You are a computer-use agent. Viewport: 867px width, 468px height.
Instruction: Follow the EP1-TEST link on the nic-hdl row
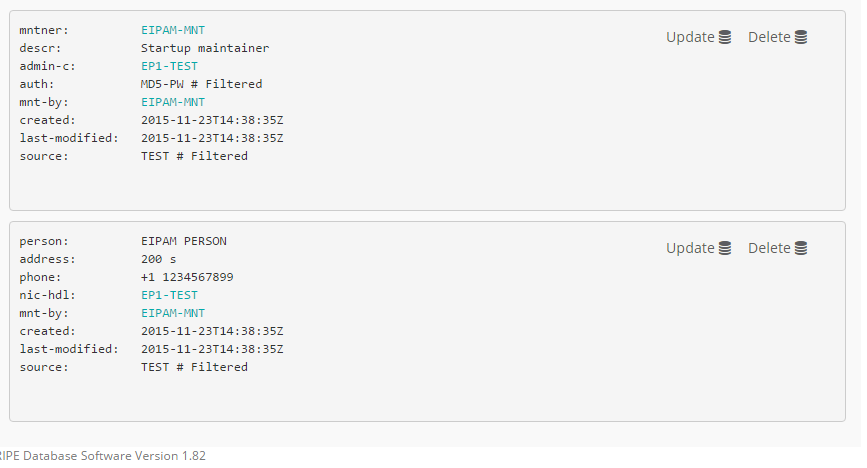coord(169,295)
